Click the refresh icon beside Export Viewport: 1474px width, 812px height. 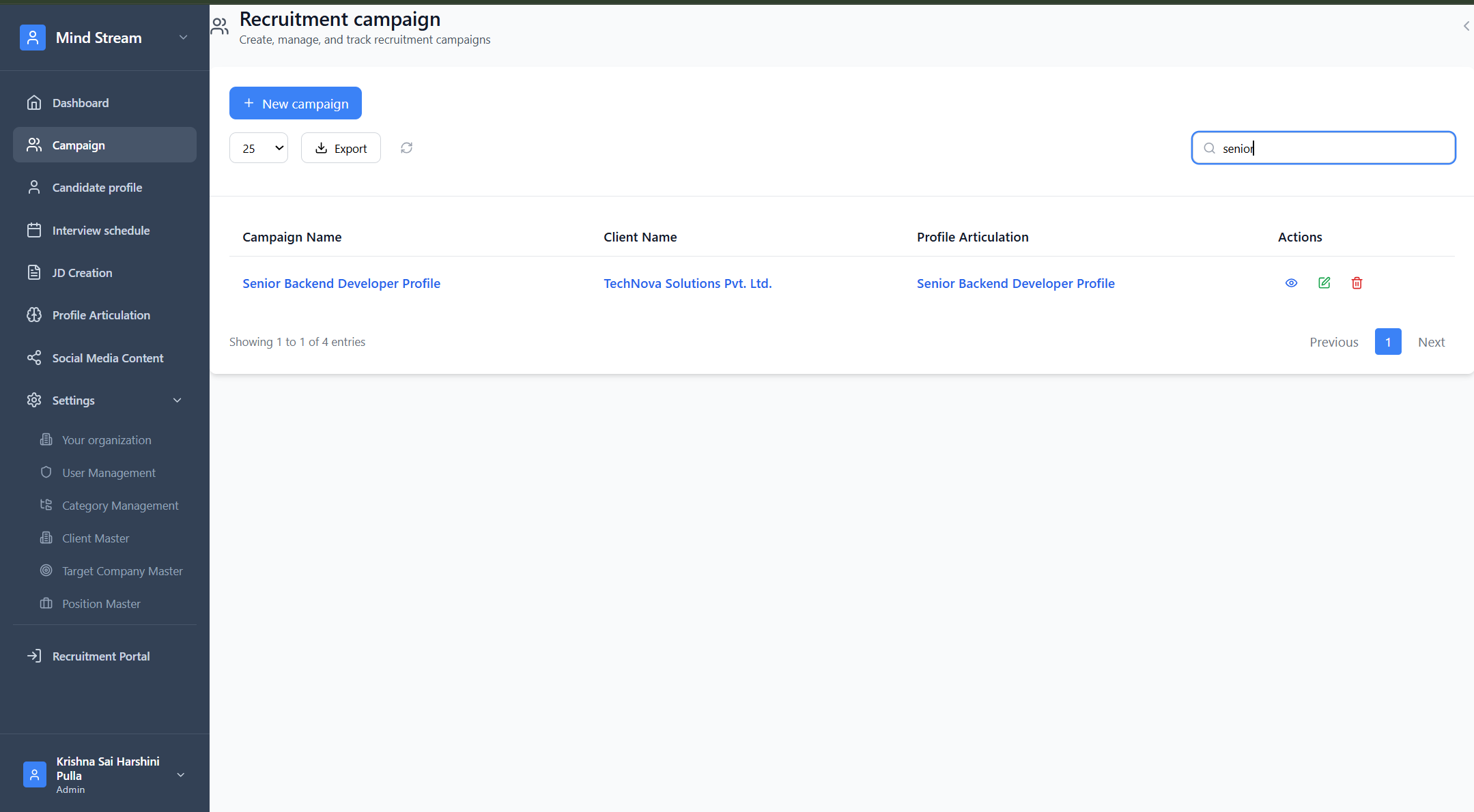click(406, 148)
